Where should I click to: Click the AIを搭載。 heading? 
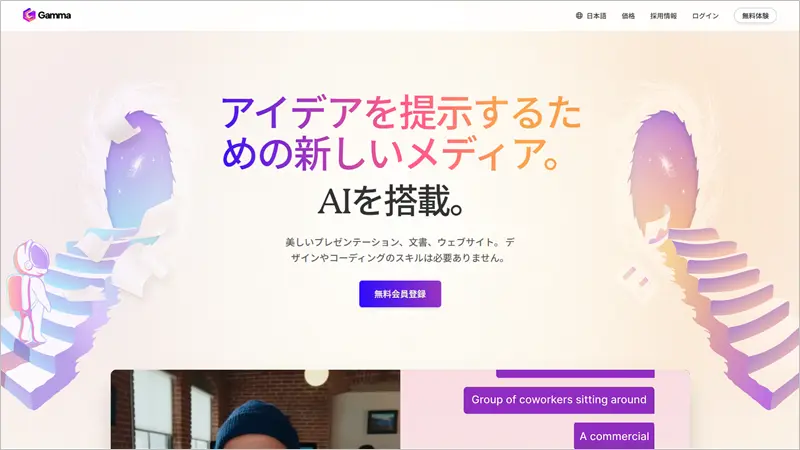click(391, 201)
